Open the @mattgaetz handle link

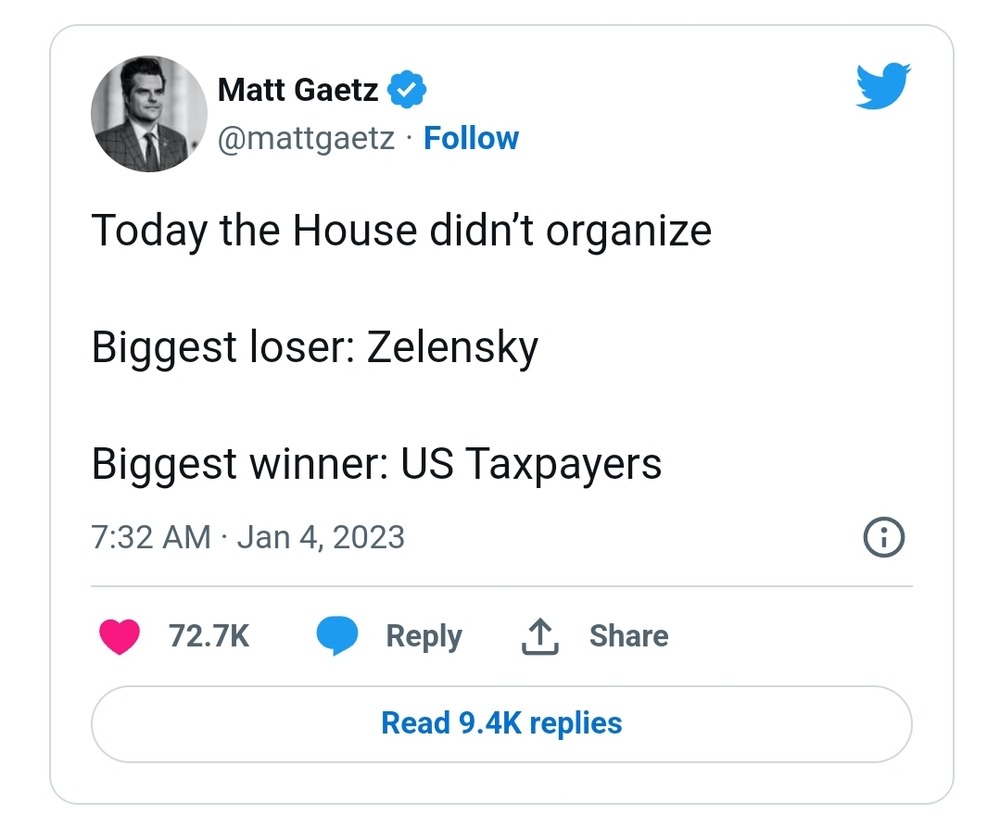click(x=306, y=138)
